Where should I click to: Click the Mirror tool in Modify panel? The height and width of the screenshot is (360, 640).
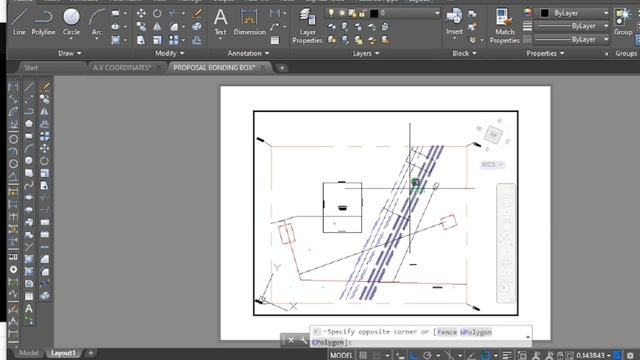pos(157,27)
